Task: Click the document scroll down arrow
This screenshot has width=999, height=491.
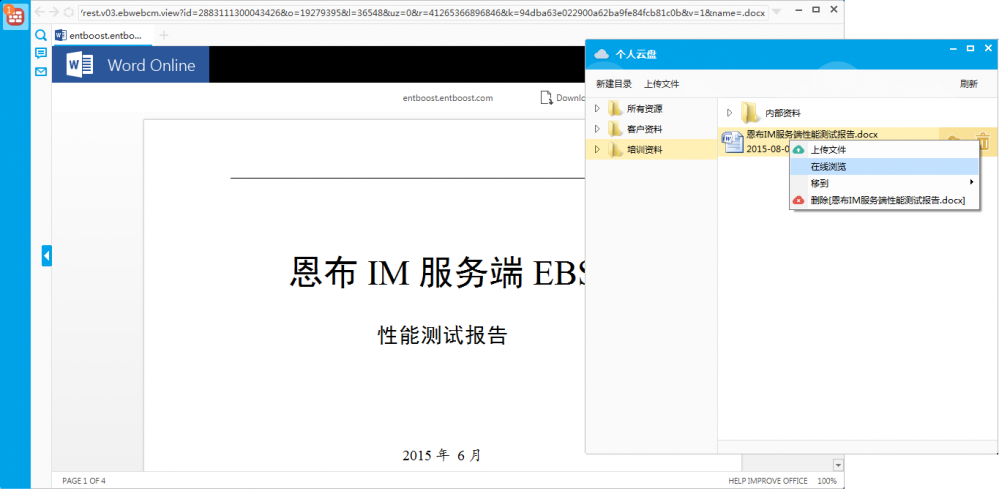Action: point(838,465)
